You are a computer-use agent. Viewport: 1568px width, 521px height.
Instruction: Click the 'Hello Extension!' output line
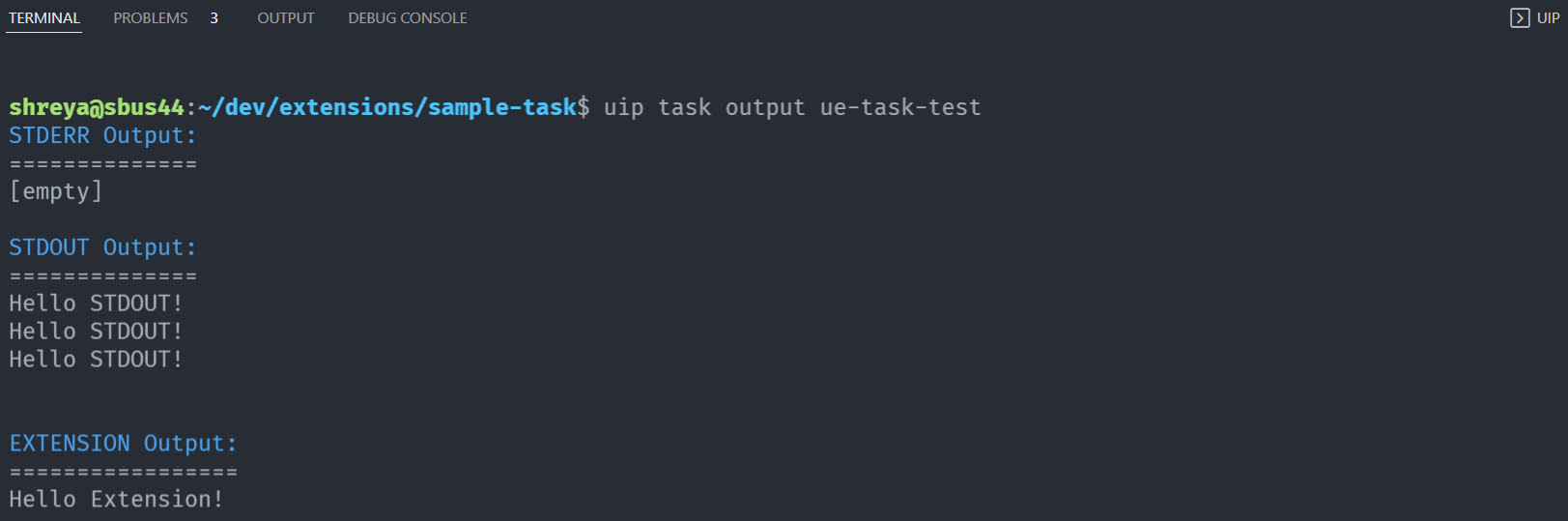pyautogui.click(x=116, y=500)
